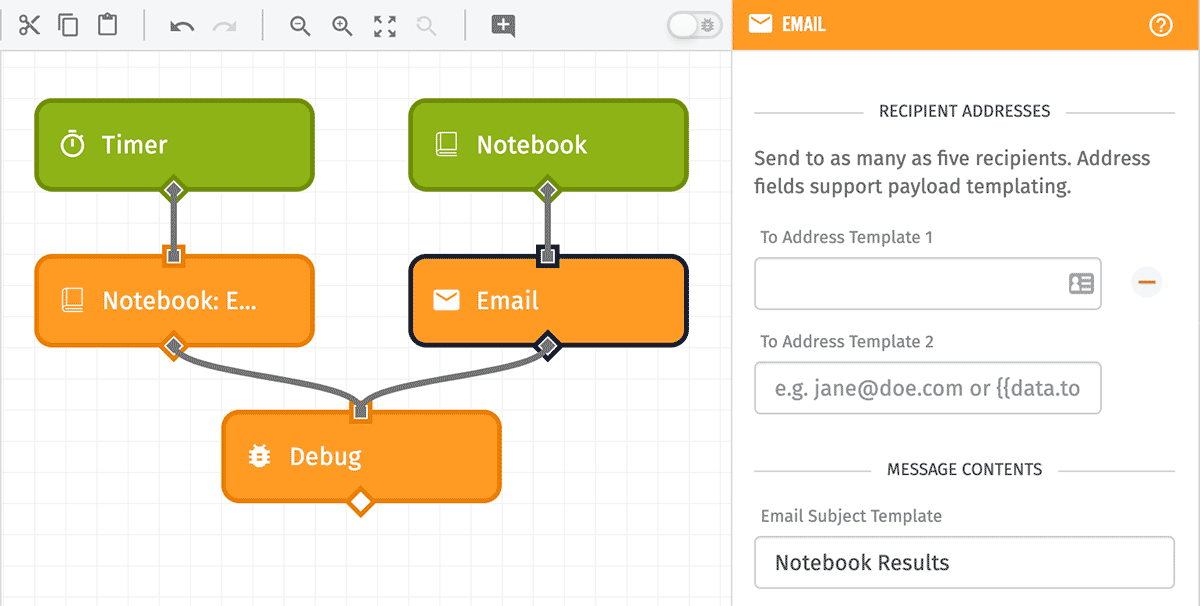This screenshot has width=1200, height=606.
Task: Remove address 1 with minus button
Action: coord(1147,283)
